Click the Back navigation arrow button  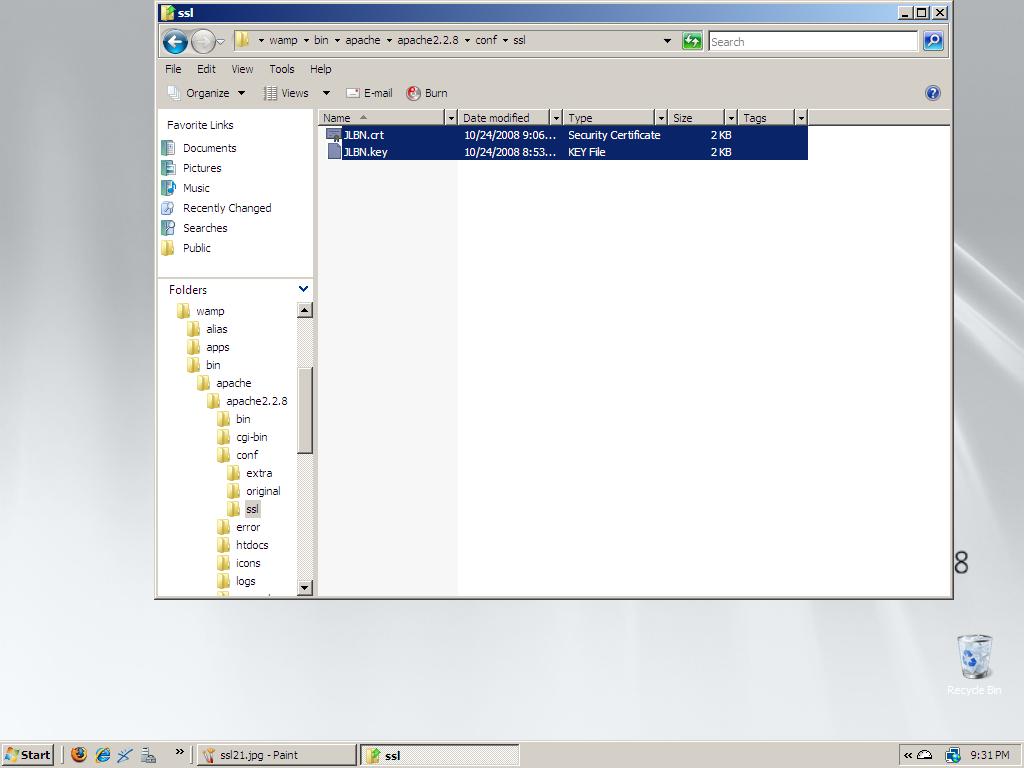click(175, 41)
